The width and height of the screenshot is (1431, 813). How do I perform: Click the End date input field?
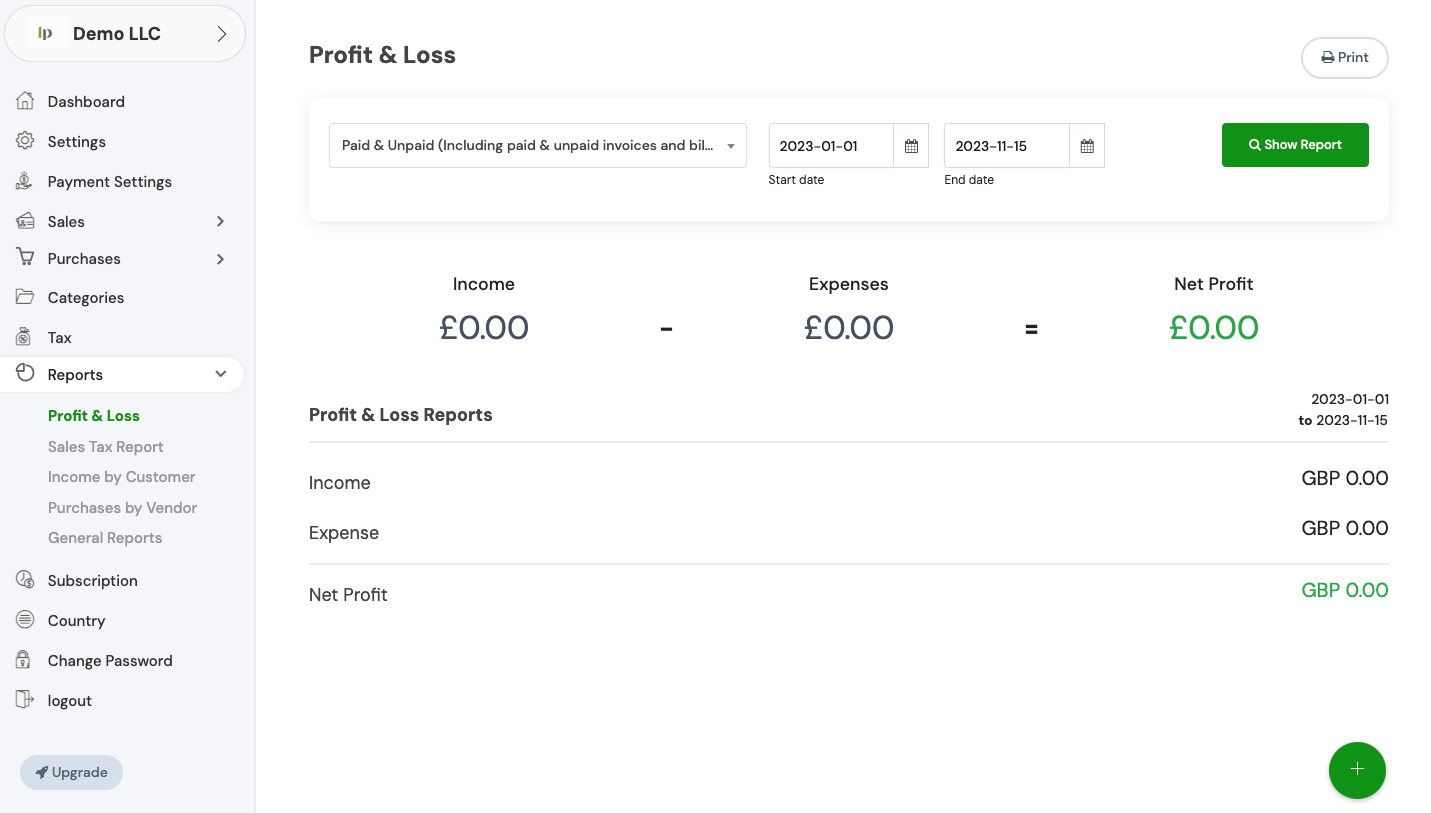[1006, 146]
